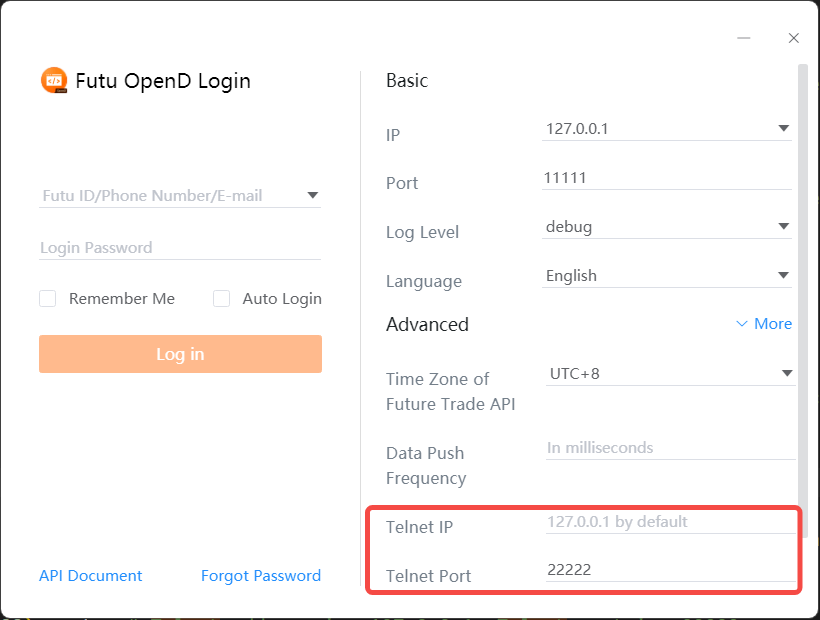Click the Futu OpenD logo icon
The height and width of the screenshot is (620, 820).
coord(54,81)
